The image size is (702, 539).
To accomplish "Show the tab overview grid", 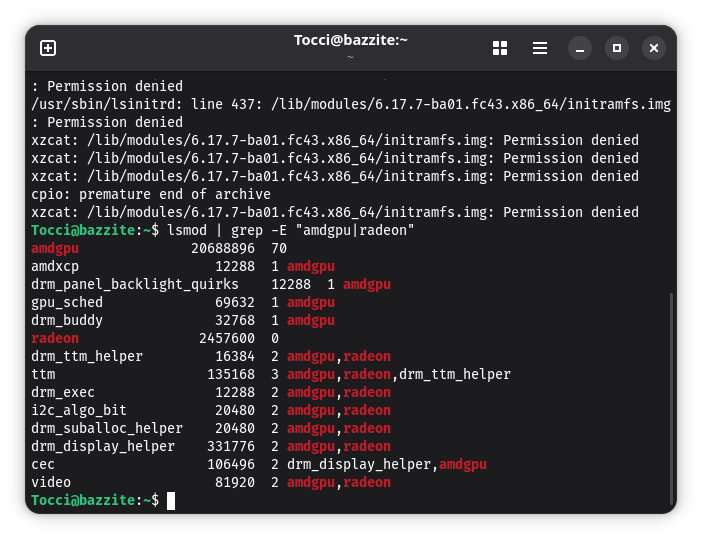I will [500, 48].
